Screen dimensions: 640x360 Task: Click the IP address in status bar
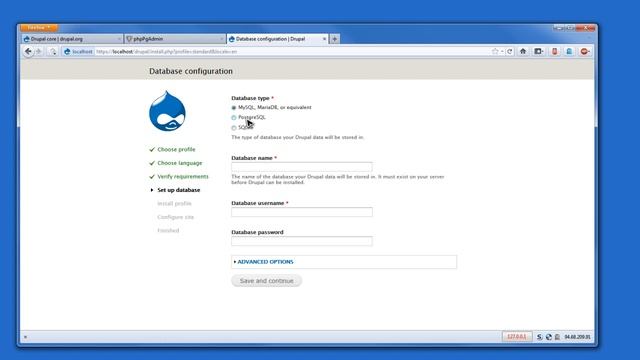point(577,337)
